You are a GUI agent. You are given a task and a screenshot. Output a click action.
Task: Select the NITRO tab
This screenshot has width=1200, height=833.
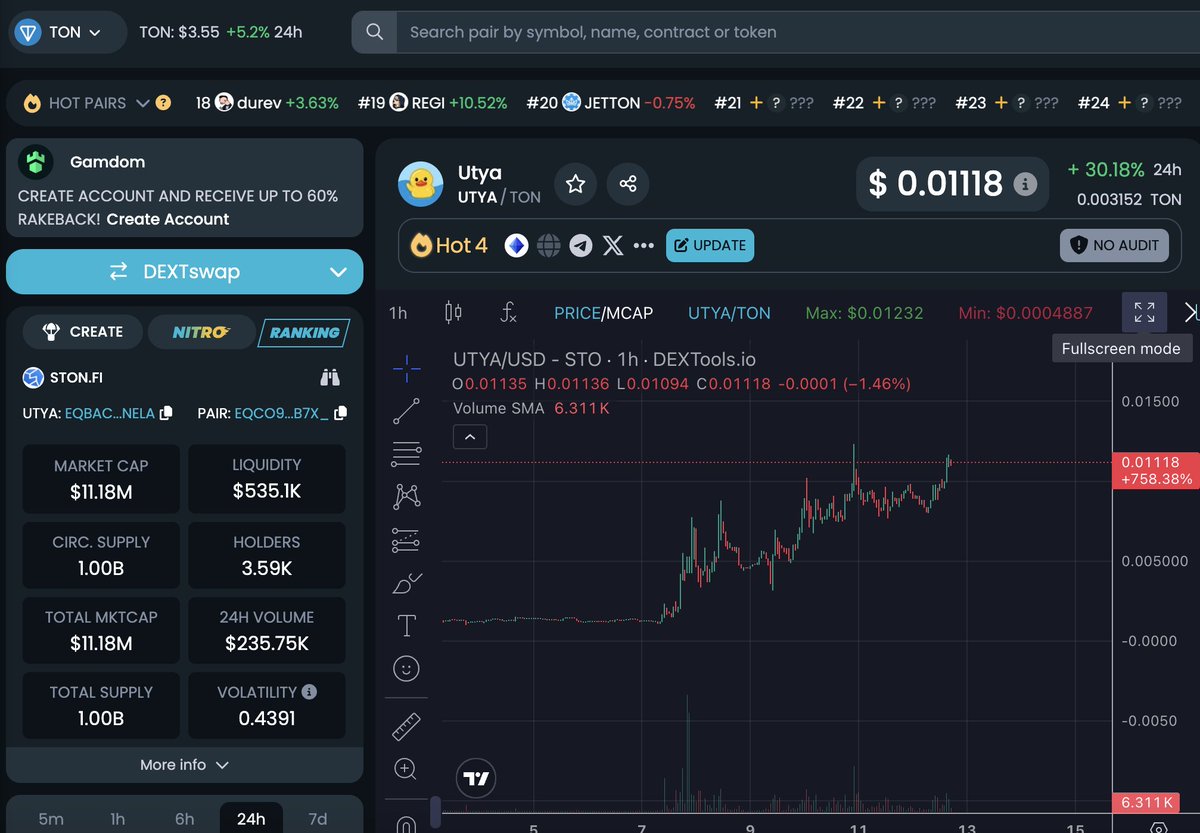coord(200,332)
